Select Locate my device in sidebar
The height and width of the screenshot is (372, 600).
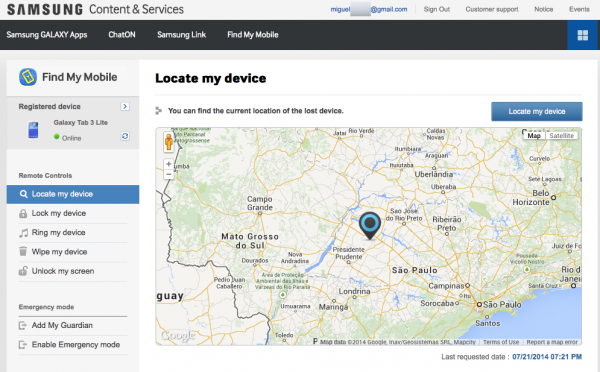click(x=73, y=194)
